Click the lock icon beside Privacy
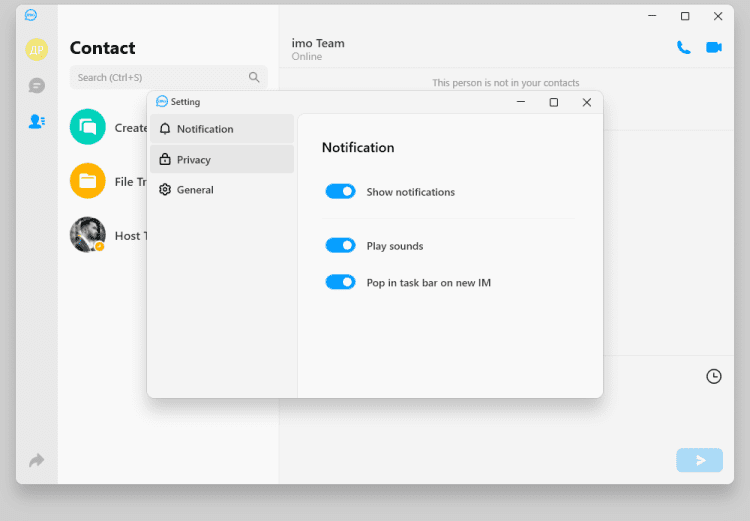 (x=165, y=159)
